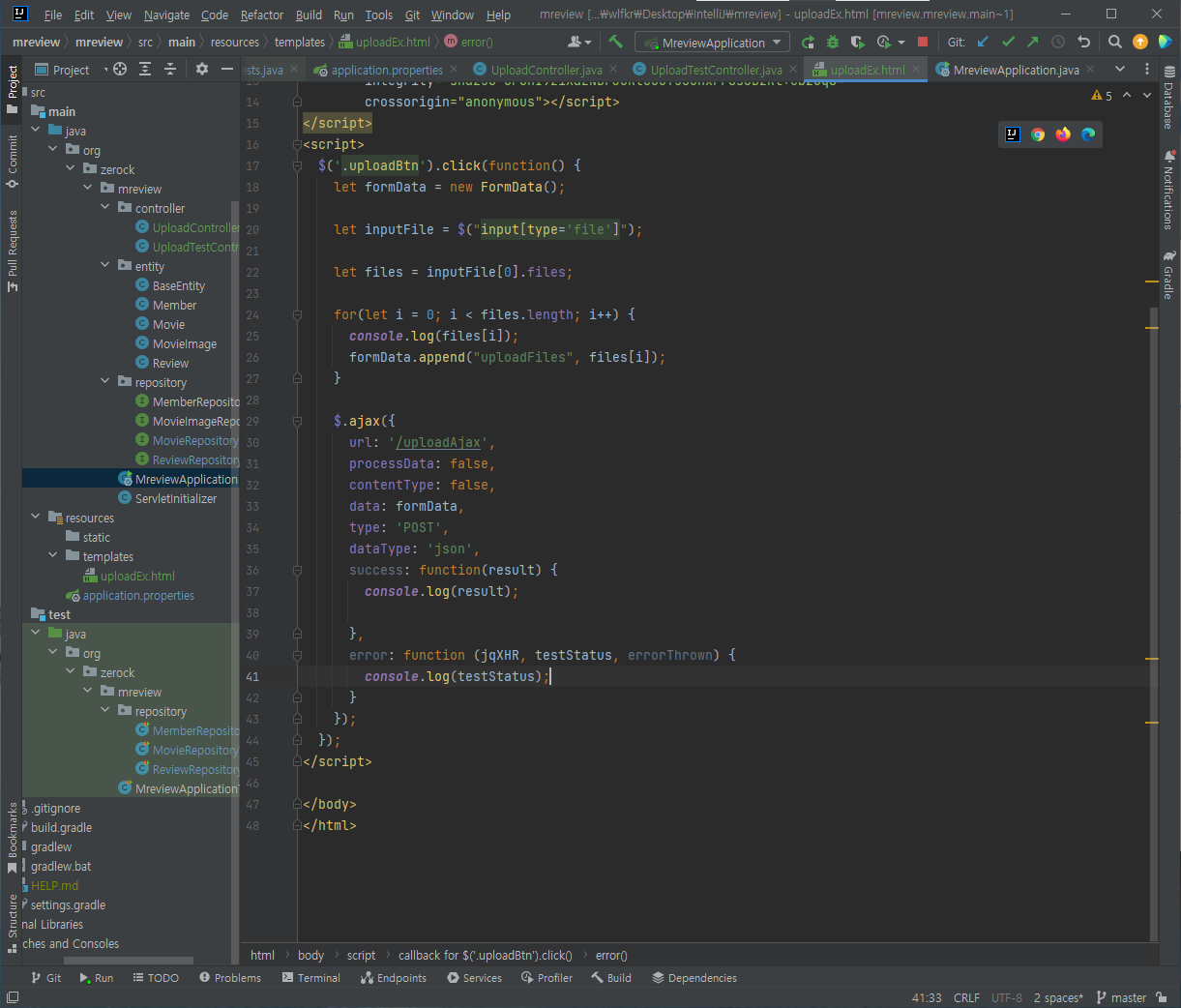Close the uploadEx.html tab
This screenshot has height=1008, width=1181.
point(915,70)
